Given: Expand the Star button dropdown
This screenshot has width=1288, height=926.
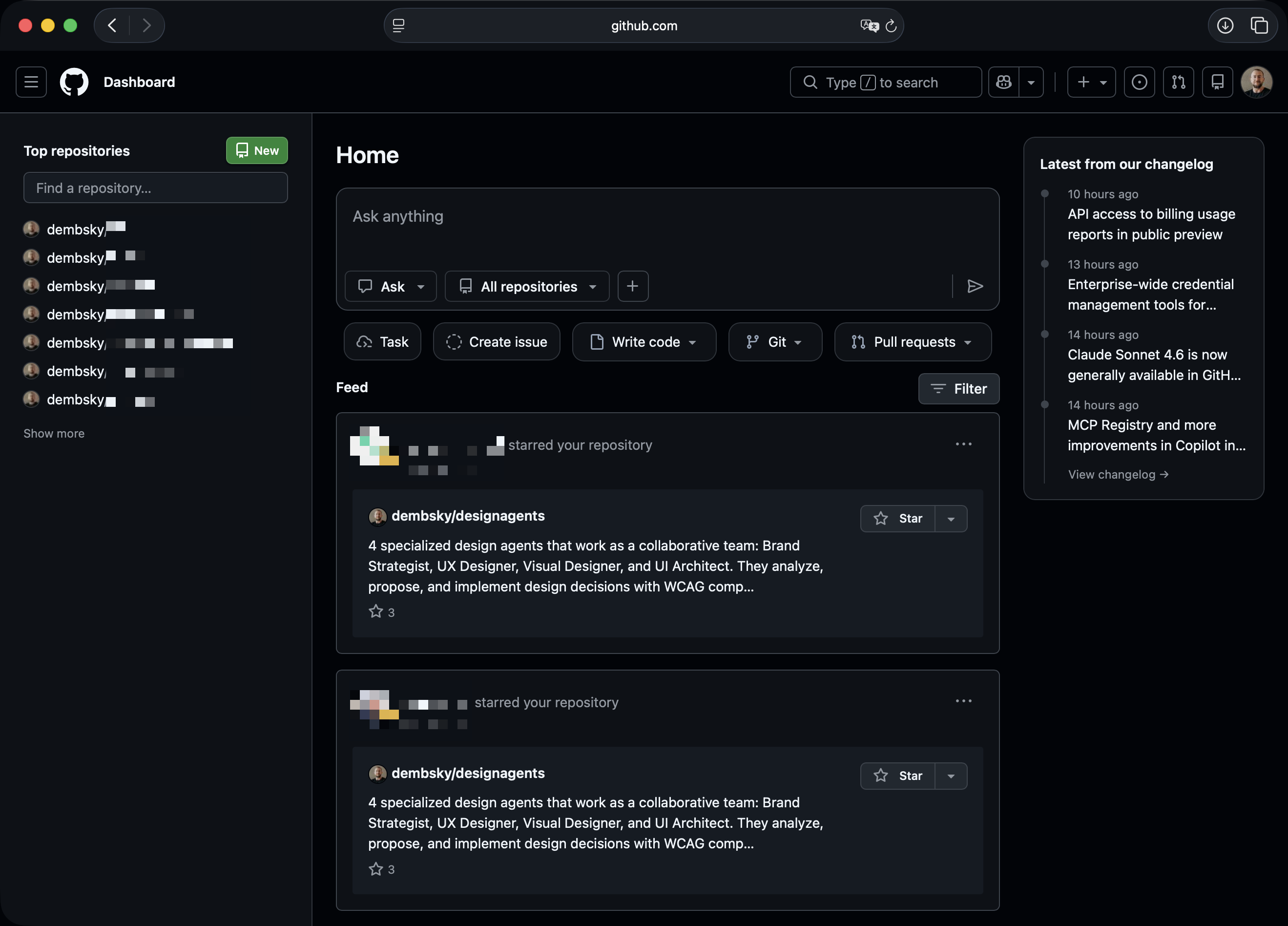Looking at the screenshot, I should click(950, 518).
